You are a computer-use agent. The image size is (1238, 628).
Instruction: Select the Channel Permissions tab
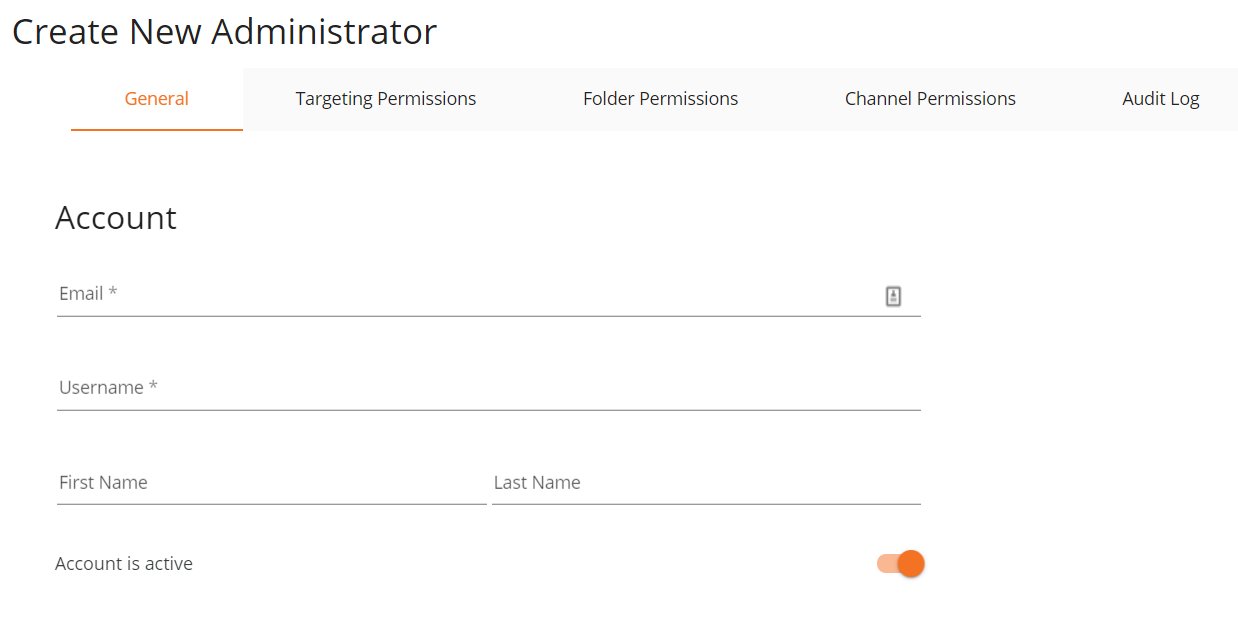click(930, 99)
